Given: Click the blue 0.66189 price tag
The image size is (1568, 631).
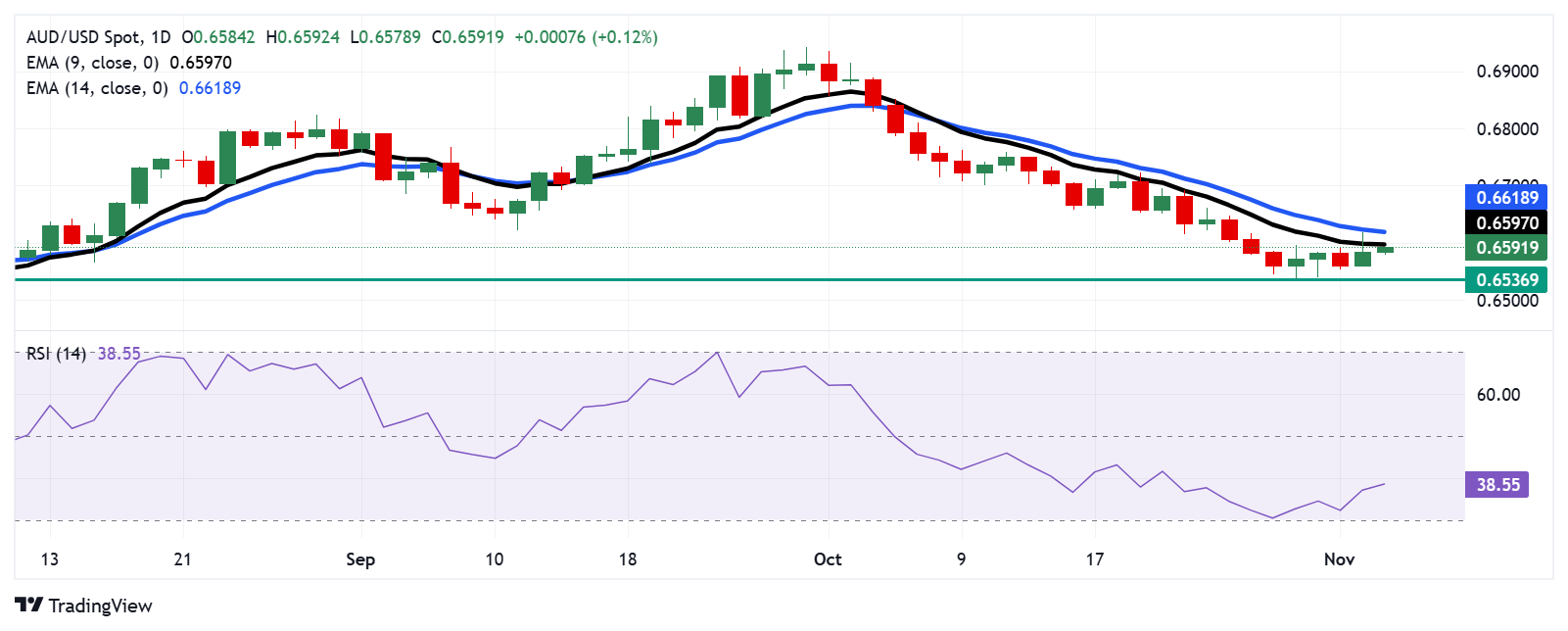Looking at the screenshot, I should coord(1506,197).
